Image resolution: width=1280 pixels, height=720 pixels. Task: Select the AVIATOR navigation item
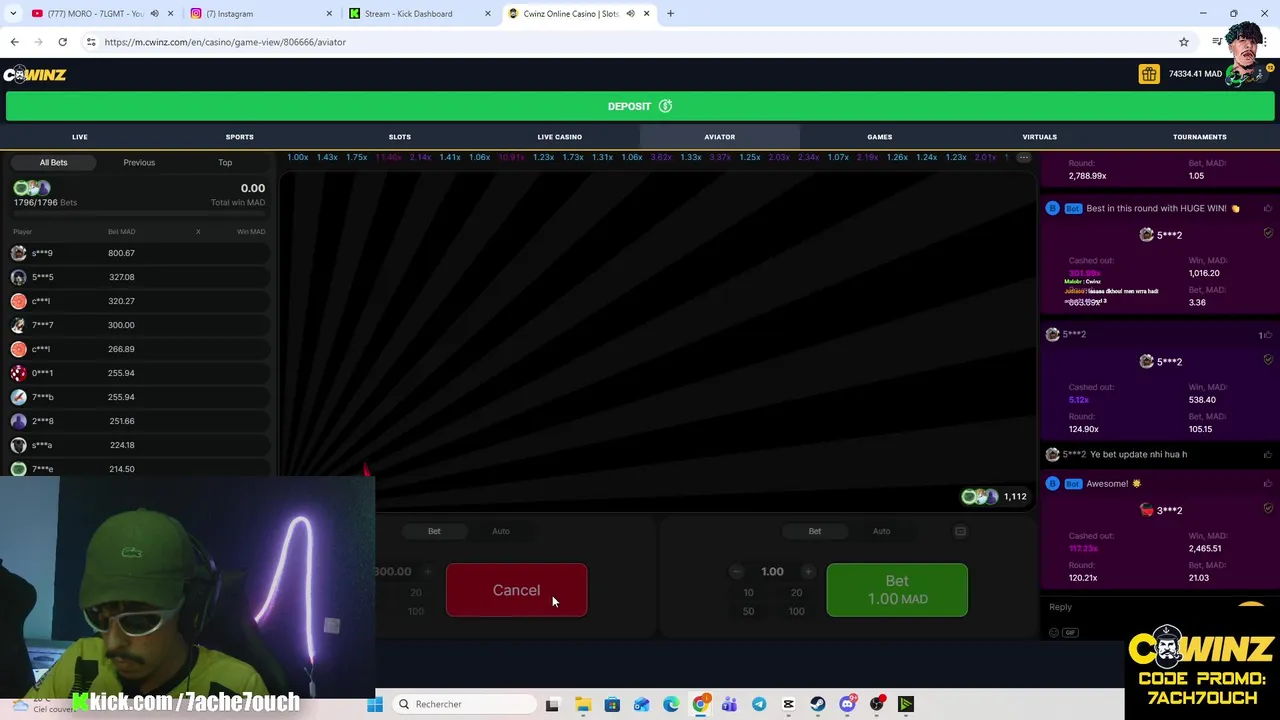pos(720,137)
